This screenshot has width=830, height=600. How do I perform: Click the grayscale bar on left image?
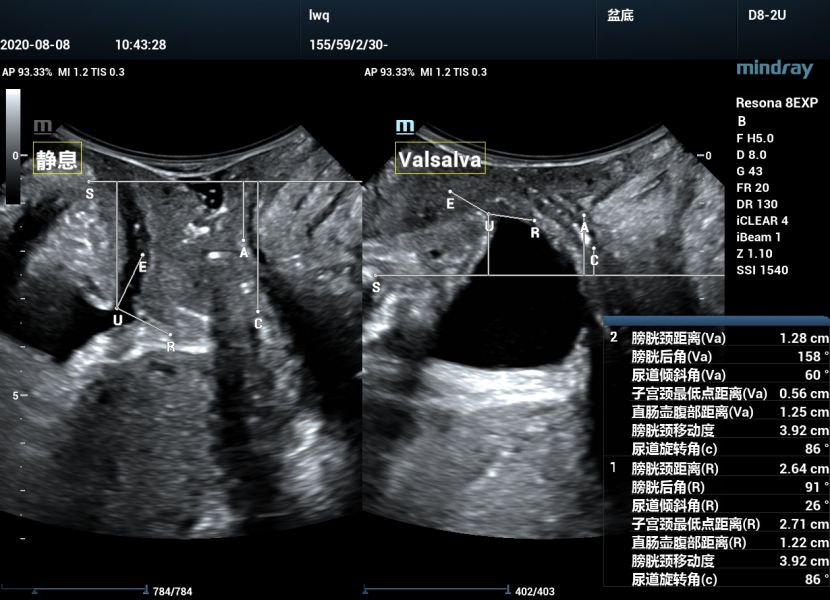13,145
